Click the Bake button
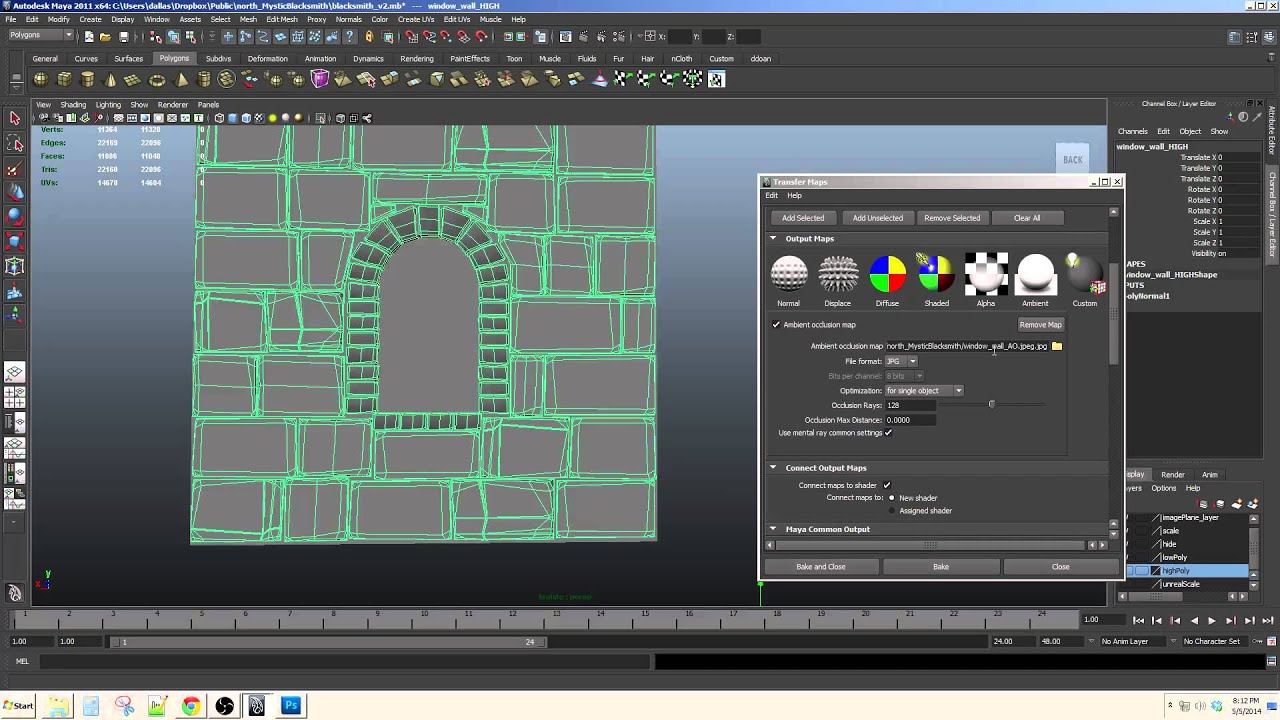 click(941, 567)
